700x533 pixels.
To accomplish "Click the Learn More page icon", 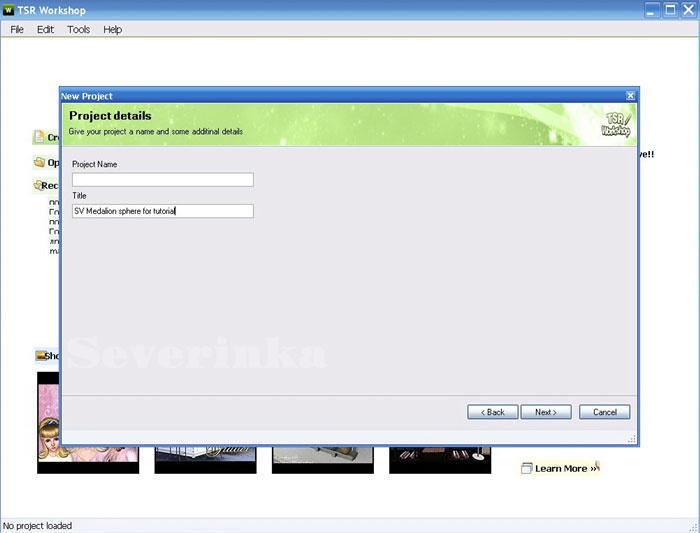I will point(527,468).
